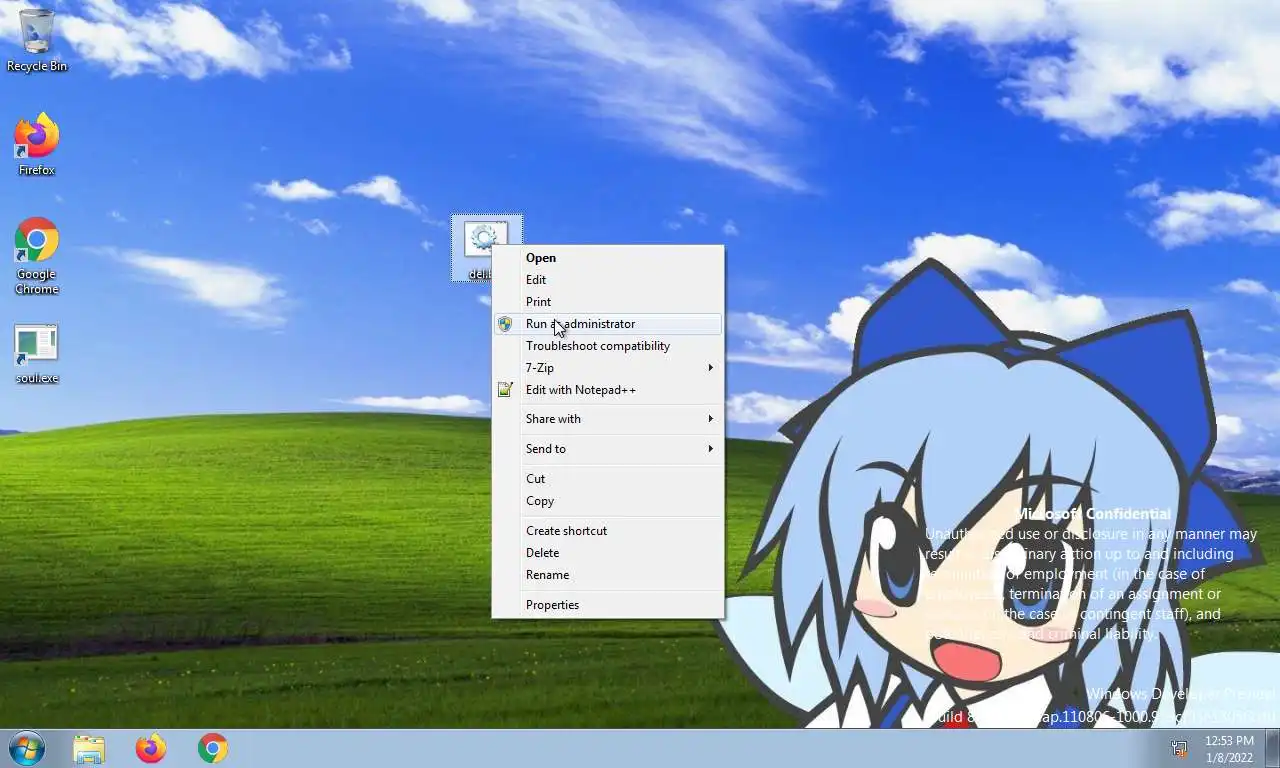Pick Troubleshoot compatibility
This screenshot has height=768, width=1280.
[x=608, y=346]
